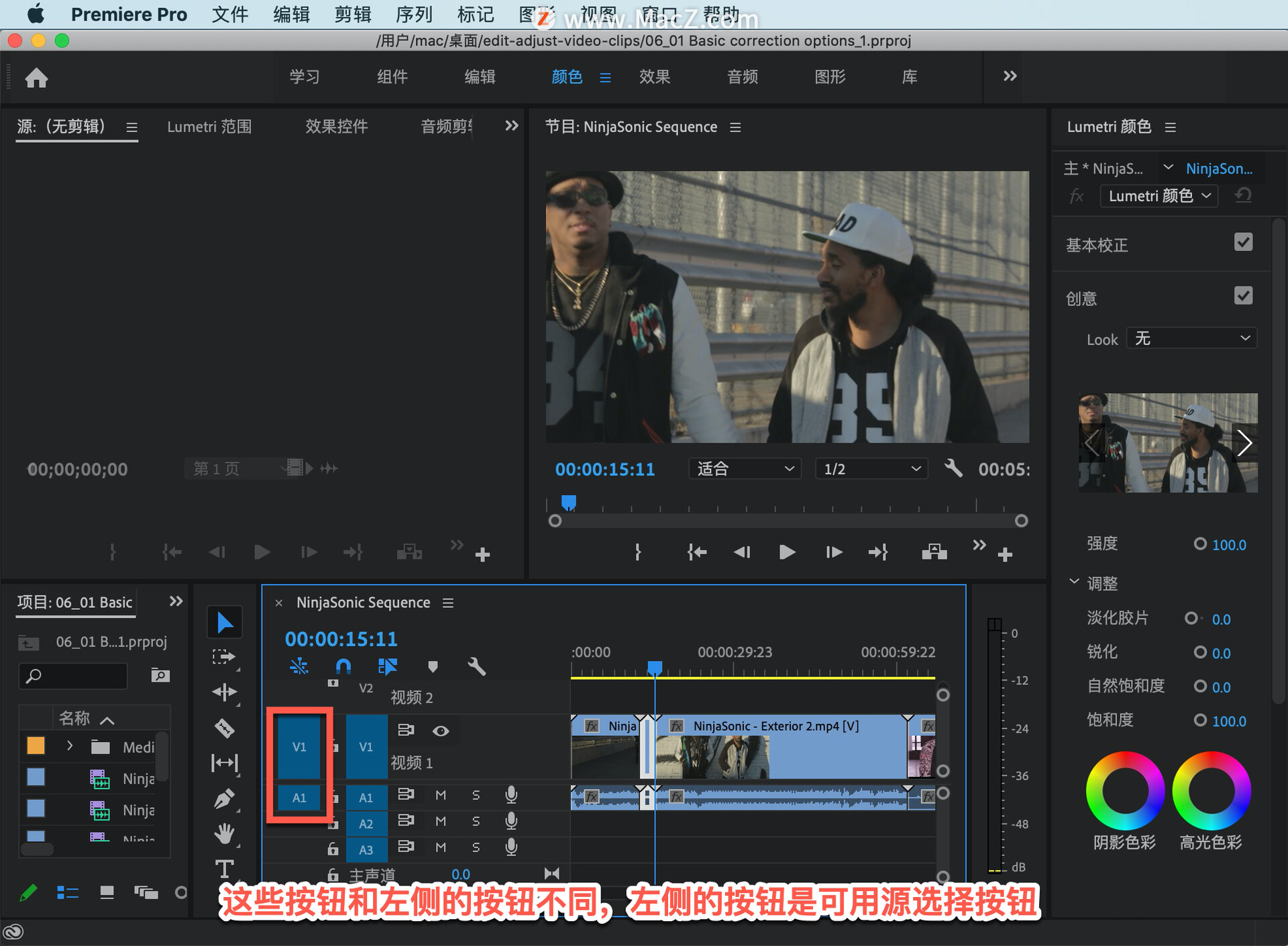The height and width of the screenshot is (946, 1288).
Task: Select the Razor tool in toolbar
Action: pos(224,728)
